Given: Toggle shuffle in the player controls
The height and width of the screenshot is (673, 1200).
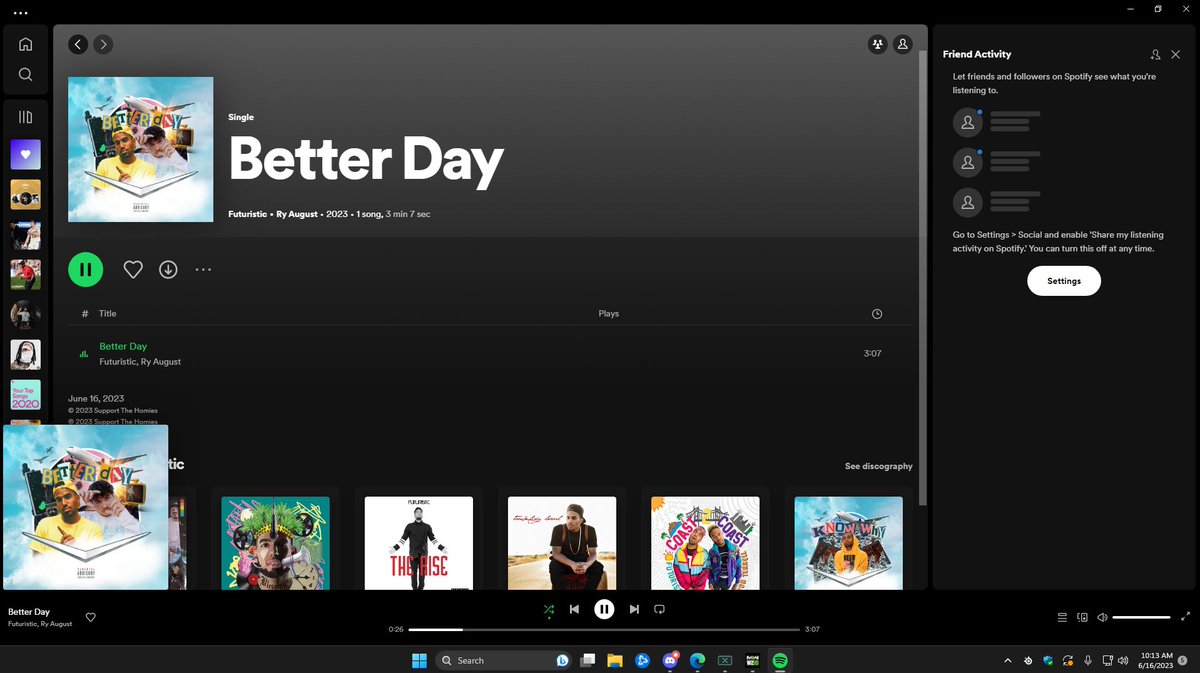Looking at the screenshot, I should (548, 609).
